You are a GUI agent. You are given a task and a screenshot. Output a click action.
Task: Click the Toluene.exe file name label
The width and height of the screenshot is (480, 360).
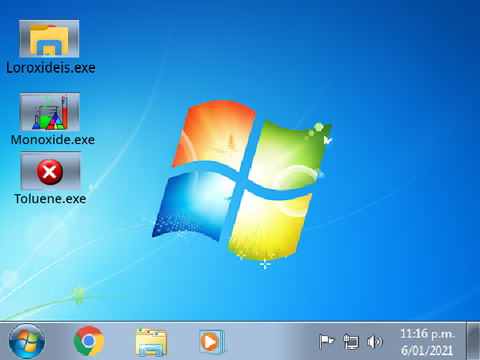(50, 199)
